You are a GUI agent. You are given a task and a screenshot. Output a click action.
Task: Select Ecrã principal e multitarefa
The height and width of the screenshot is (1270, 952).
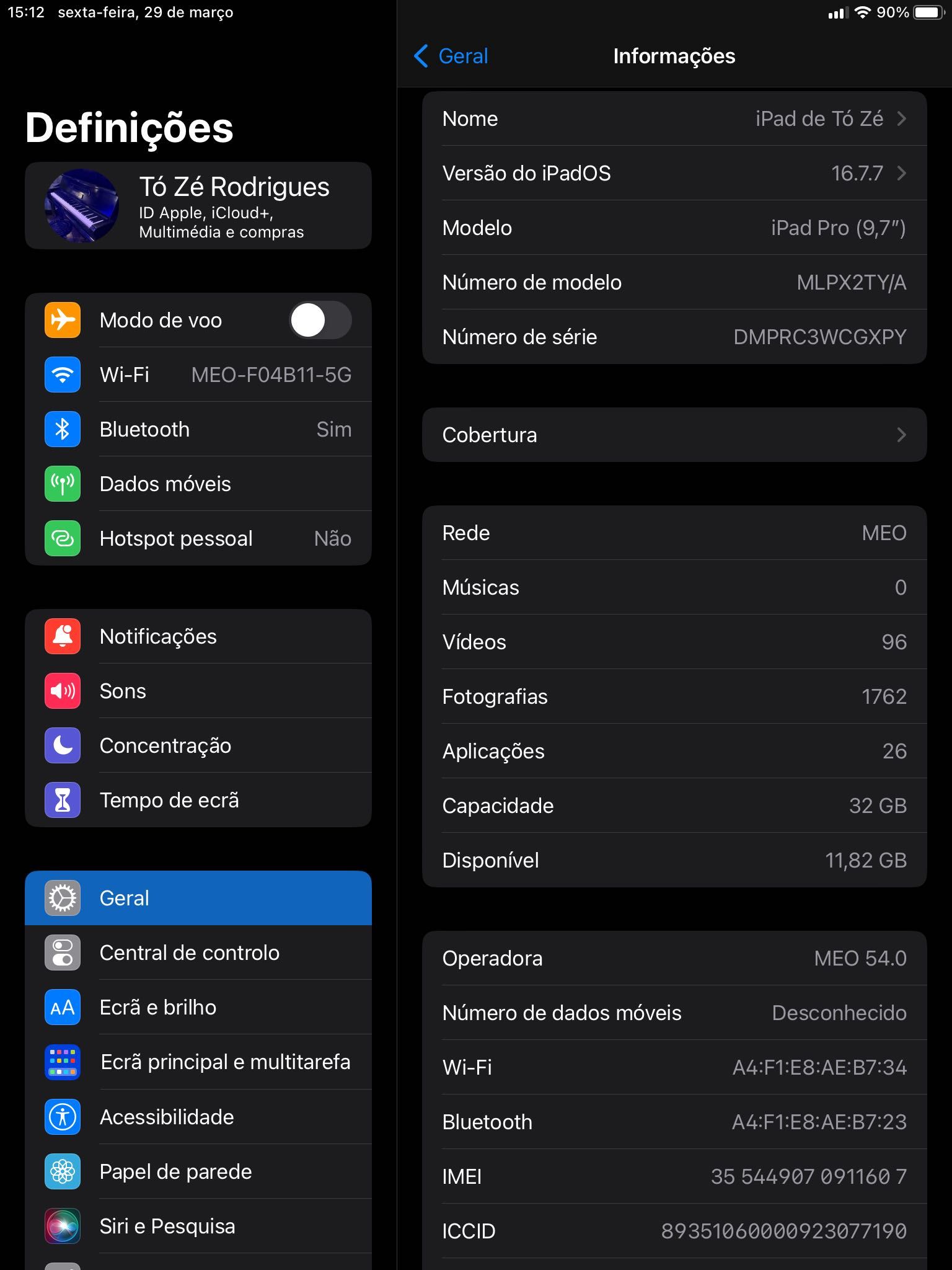198,1062
